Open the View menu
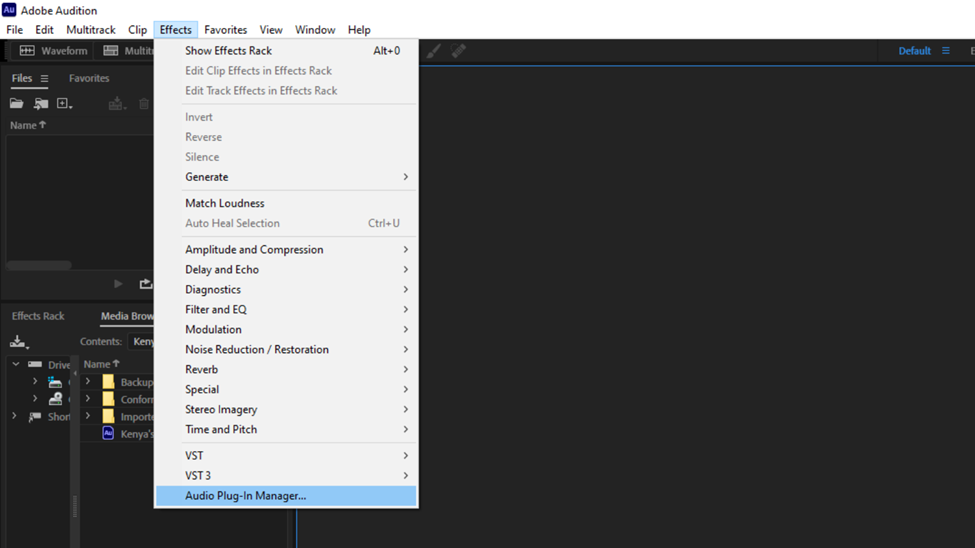Viewport: 975px width, 548px height. tap(270, 30)
